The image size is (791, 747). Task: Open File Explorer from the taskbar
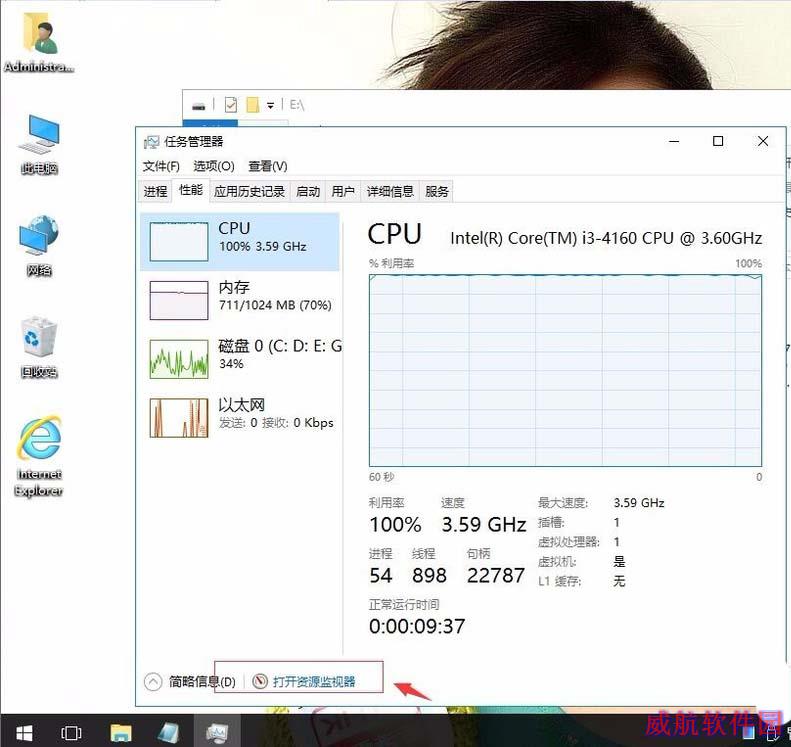click(x=121, y=732)
